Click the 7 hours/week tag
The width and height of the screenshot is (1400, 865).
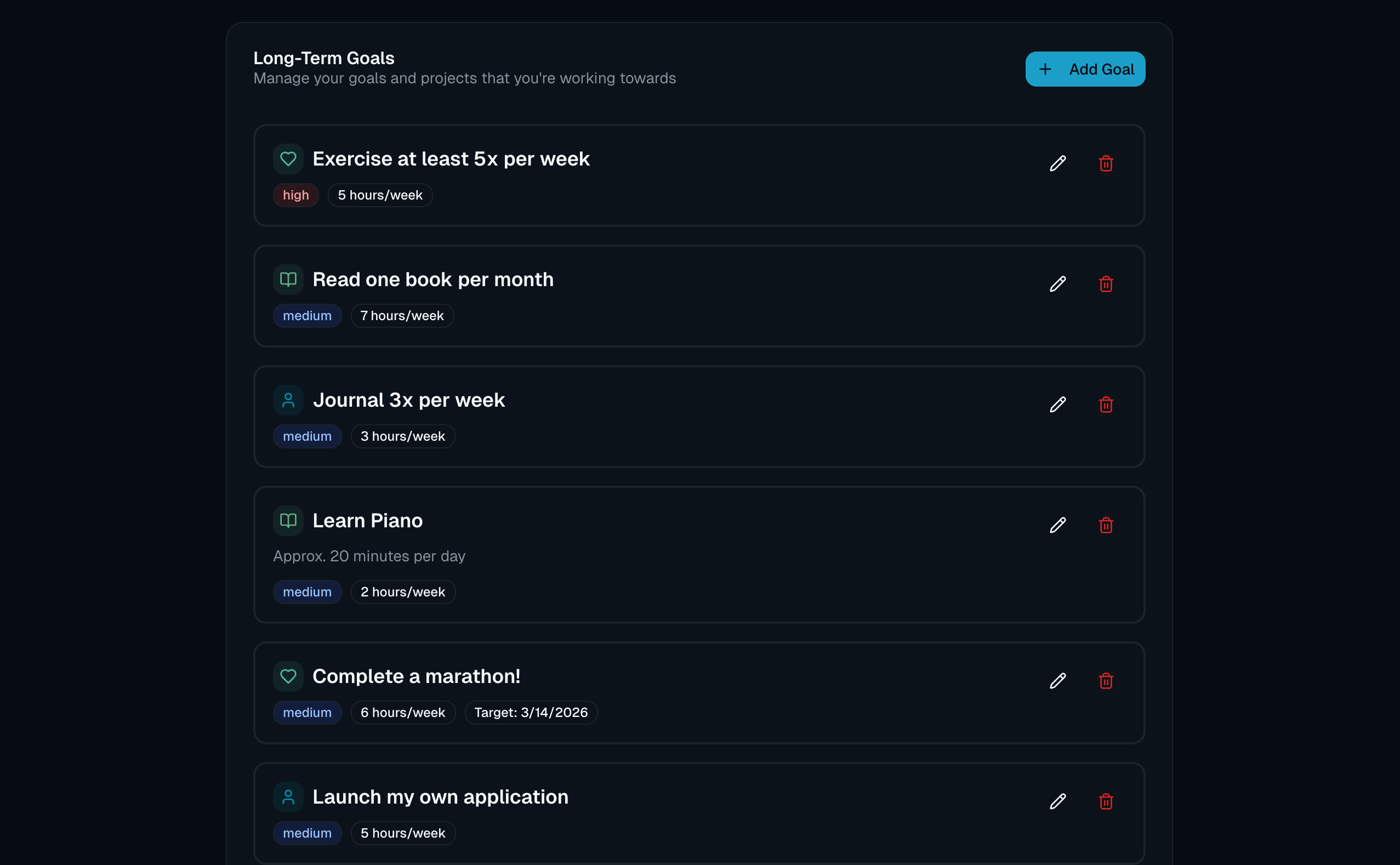coord(402,316)
